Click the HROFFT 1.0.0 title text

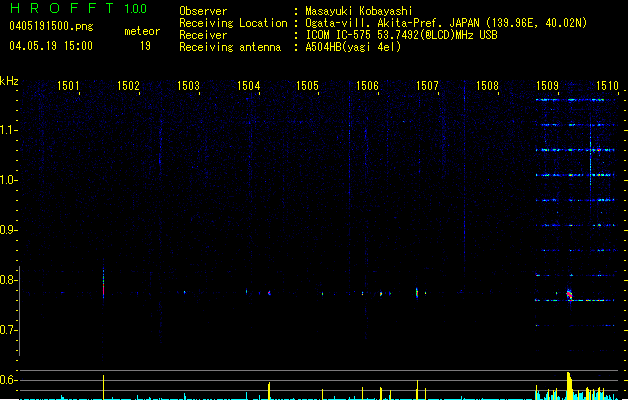coord(79,8)
